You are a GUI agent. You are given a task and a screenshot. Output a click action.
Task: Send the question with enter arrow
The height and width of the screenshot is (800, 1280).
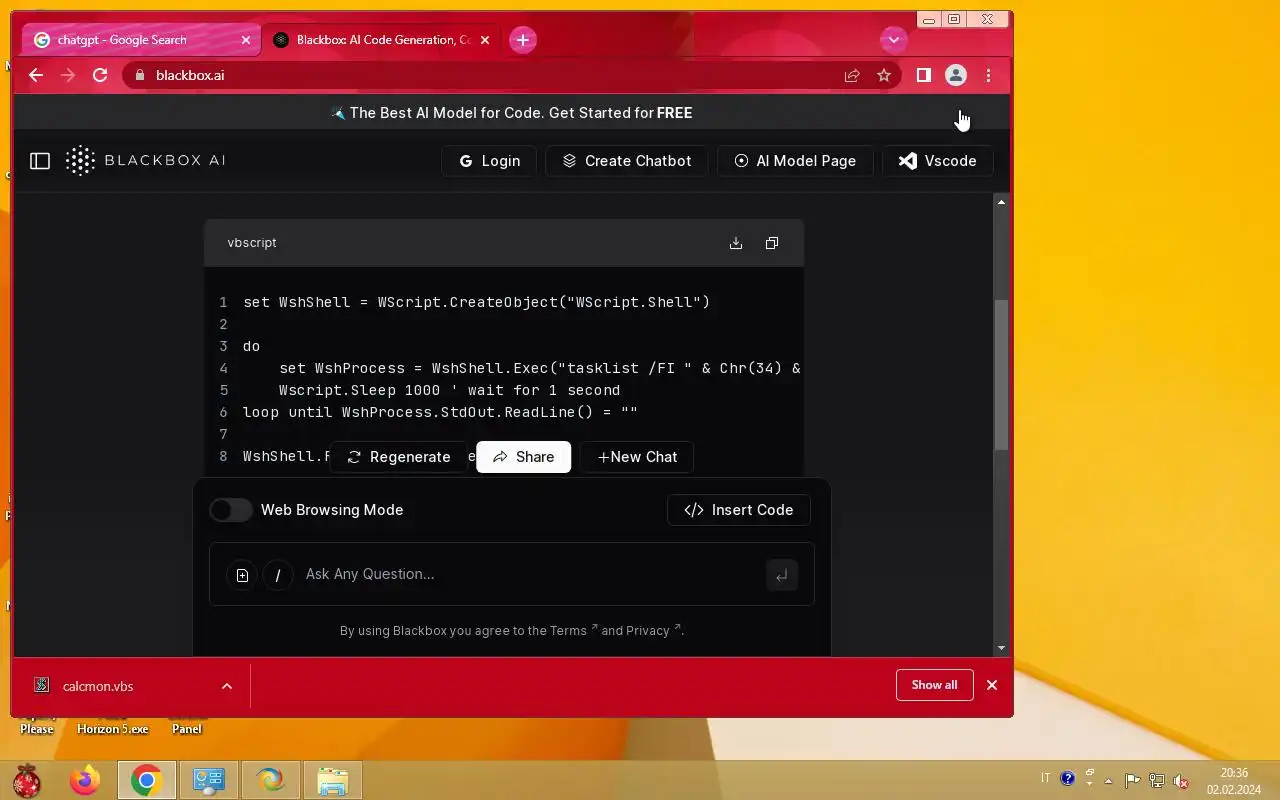tap(781, 575)
